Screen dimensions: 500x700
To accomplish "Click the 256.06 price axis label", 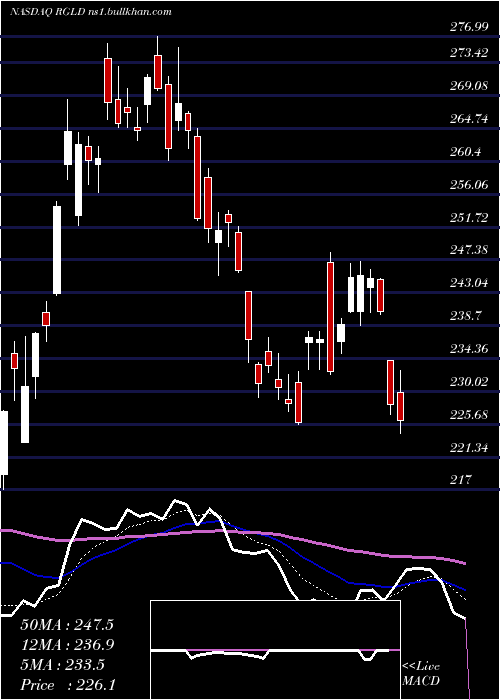I will [x=469, y=184].
